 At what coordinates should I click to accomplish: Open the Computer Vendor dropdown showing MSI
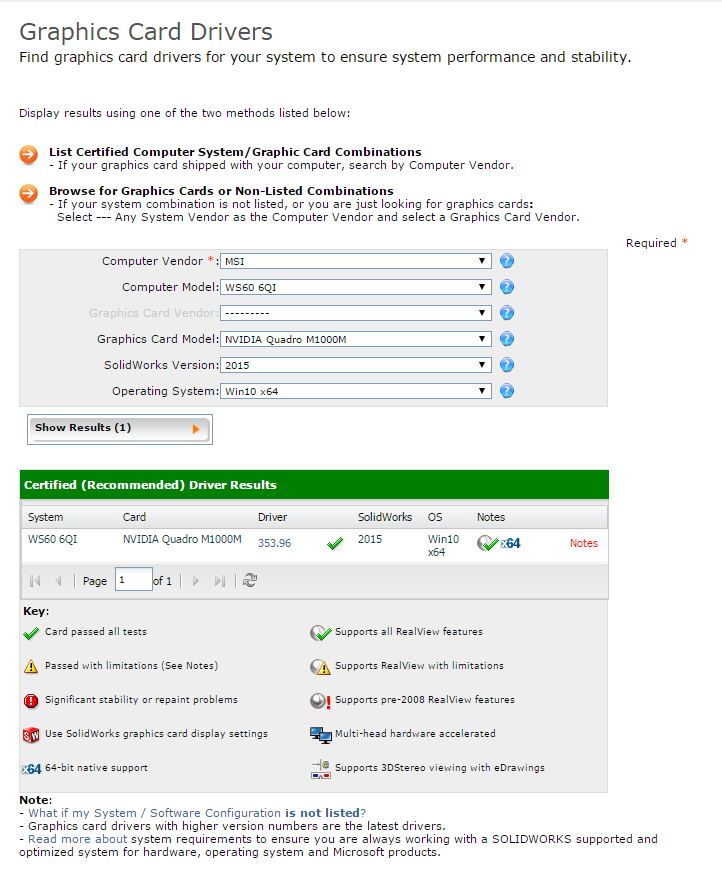(356, 261)
